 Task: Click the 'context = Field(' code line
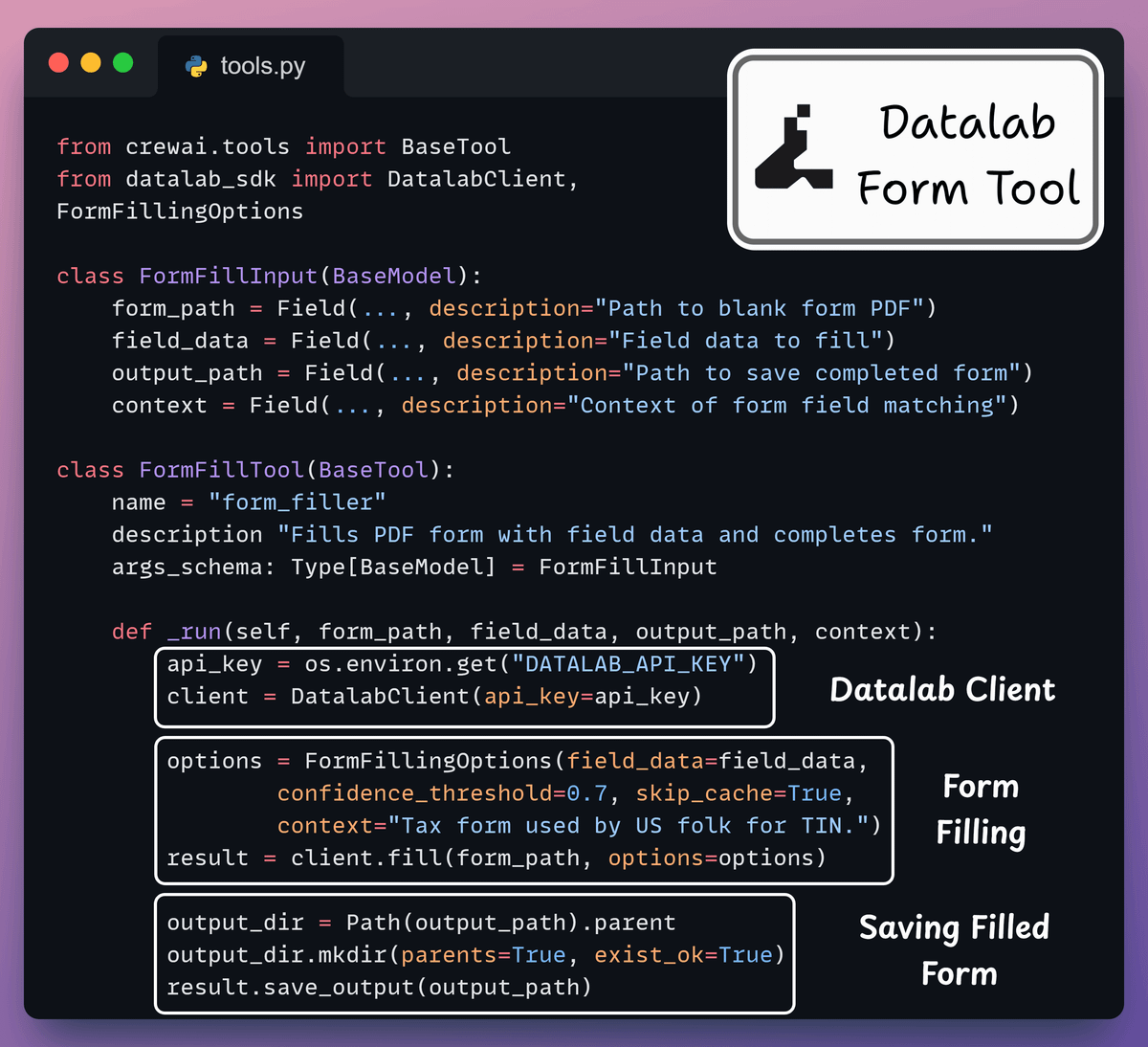click(565, 406)
